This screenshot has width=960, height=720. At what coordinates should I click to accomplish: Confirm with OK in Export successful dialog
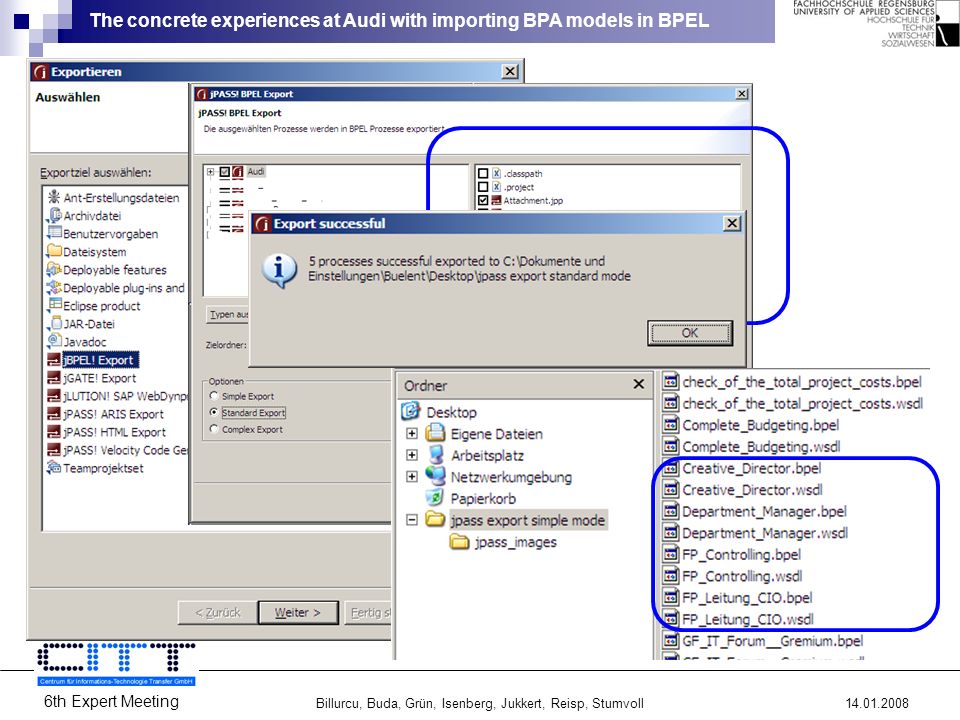[x=689, y=333]
